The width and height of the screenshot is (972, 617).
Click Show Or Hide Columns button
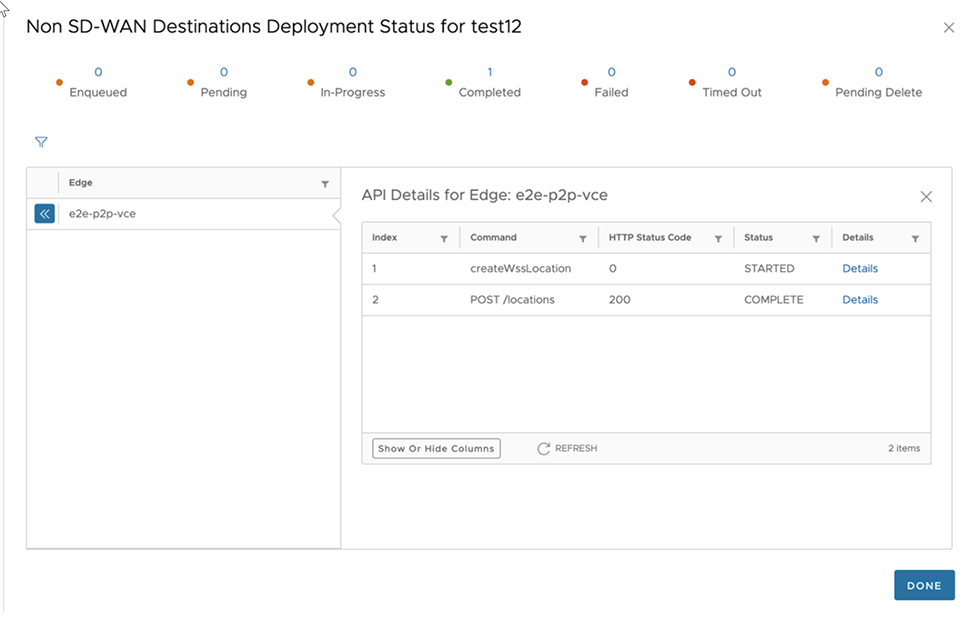[436, 449]
